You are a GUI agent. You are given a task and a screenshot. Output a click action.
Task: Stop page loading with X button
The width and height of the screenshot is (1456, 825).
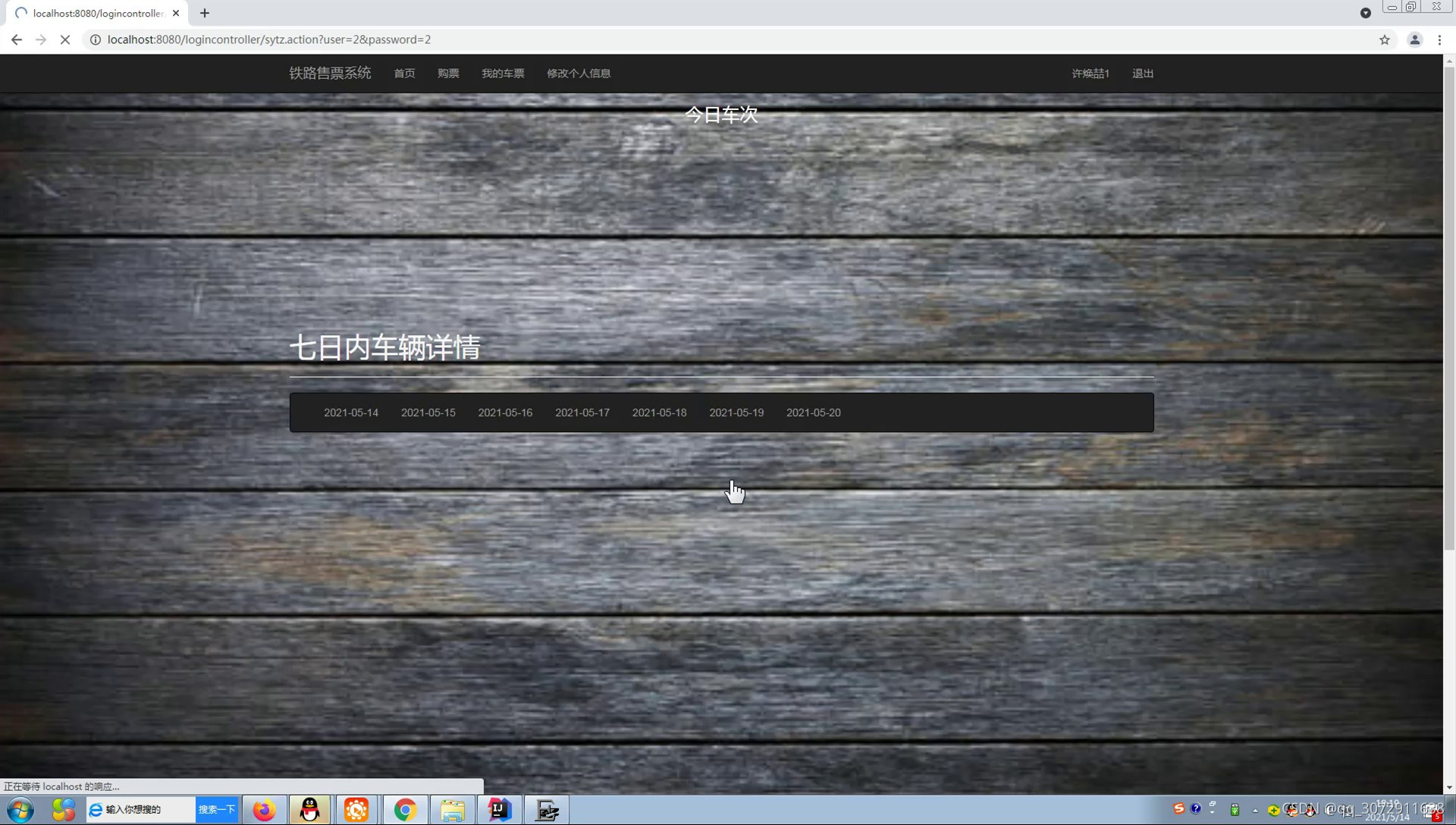(65, 39)
